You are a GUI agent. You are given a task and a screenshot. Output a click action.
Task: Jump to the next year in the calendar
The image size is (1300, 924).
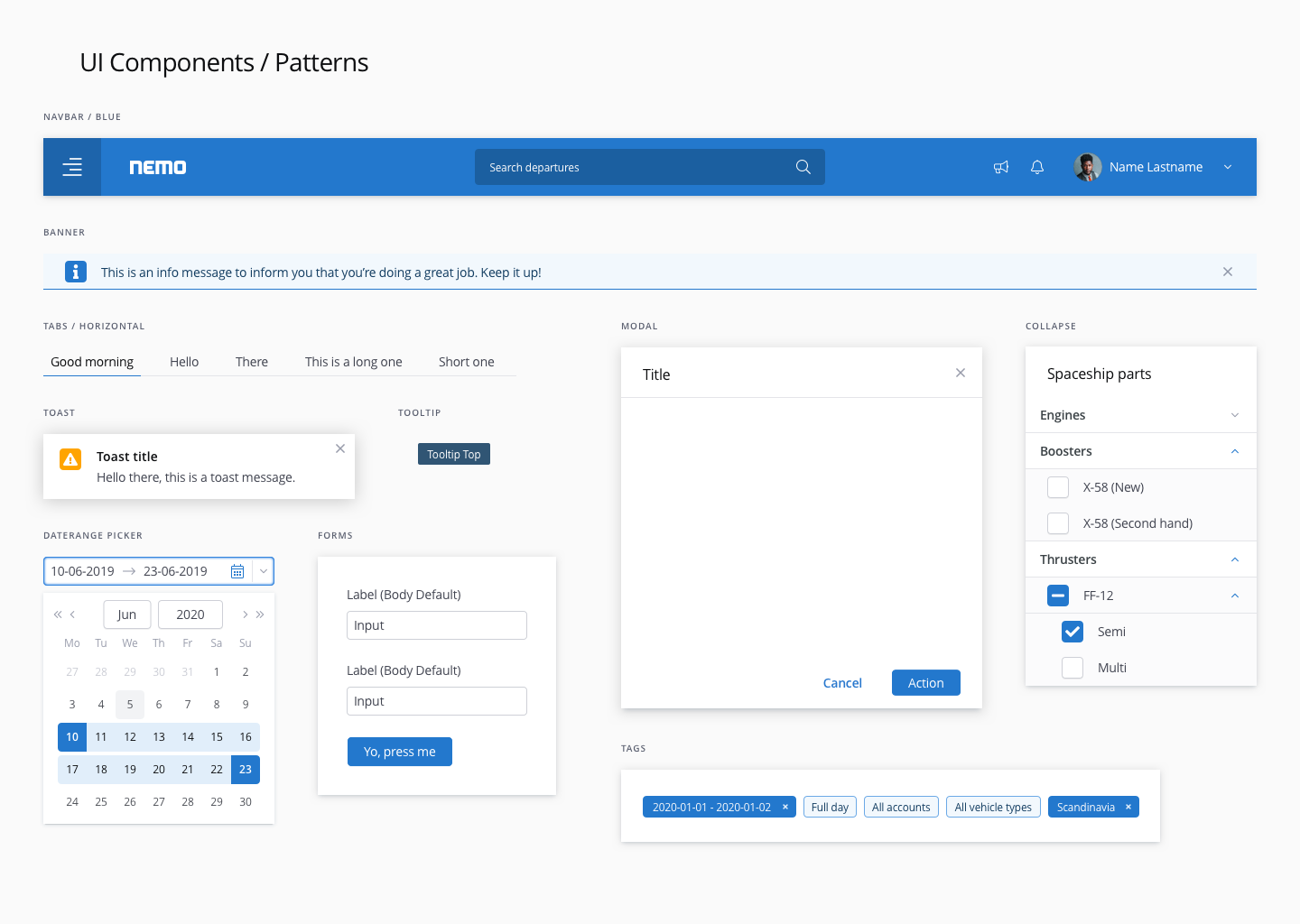(260, 614)
